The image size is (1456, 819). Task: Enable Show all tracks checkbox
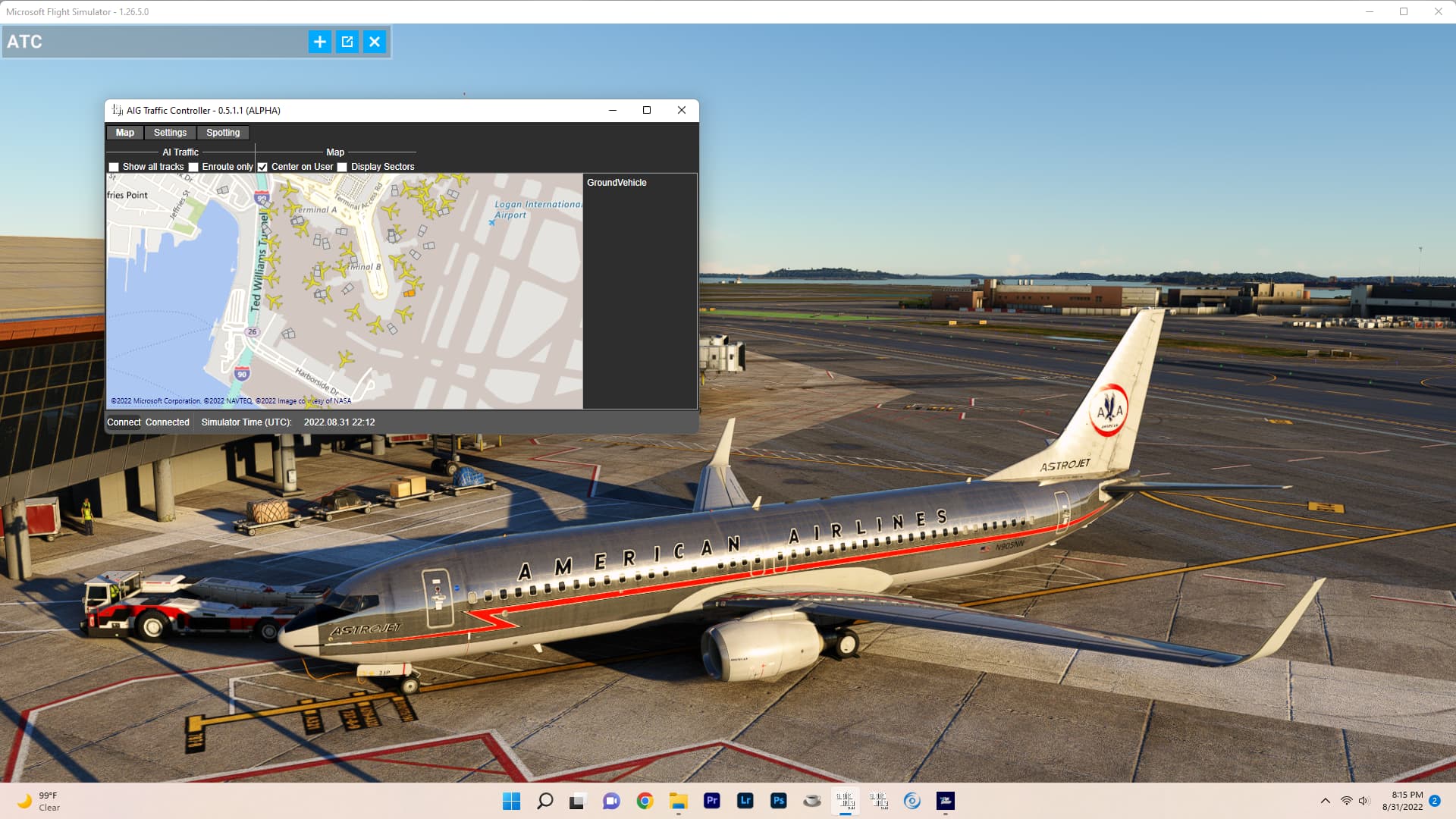click(114, 167)
